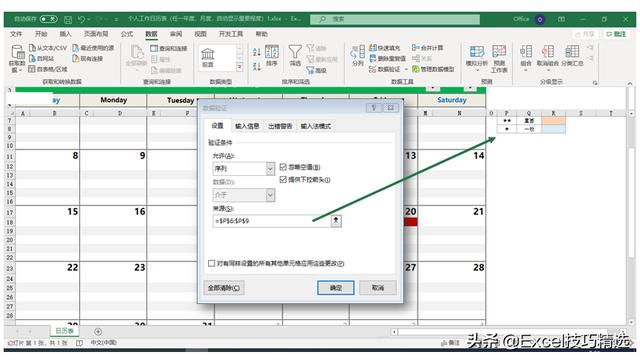This screenshot has width=640, height=360.
Task: Import data From Text/CSV (从文本/CSV)
Action: tap(48, 48)
